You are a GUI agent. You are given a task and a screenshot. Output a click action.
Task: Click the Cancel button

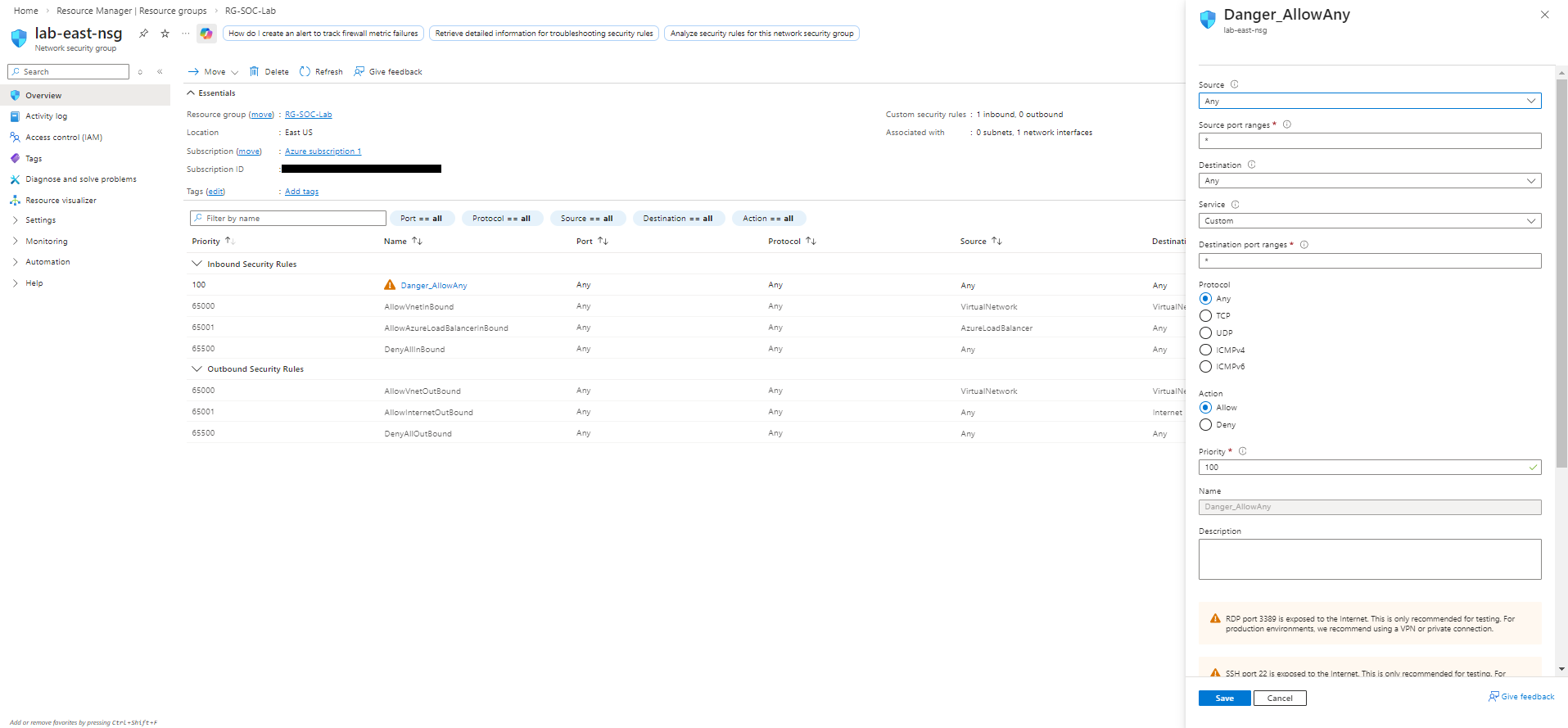[x=1280, y=699]
